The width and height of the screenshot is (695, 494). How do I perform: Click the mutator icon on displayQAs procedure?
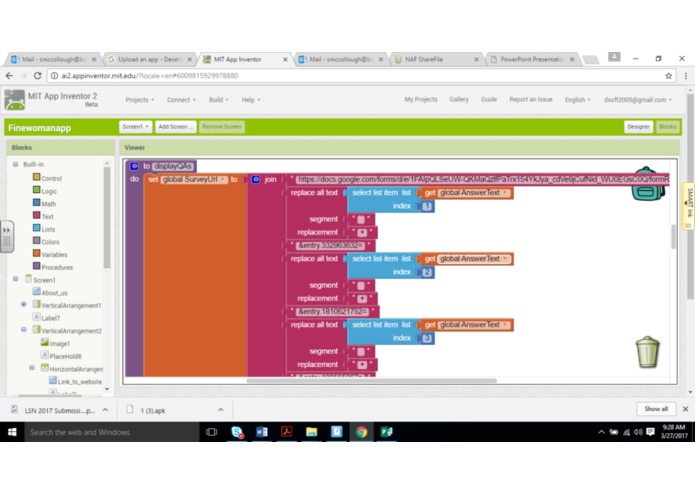pyautogui.click(x=134, y=166)
